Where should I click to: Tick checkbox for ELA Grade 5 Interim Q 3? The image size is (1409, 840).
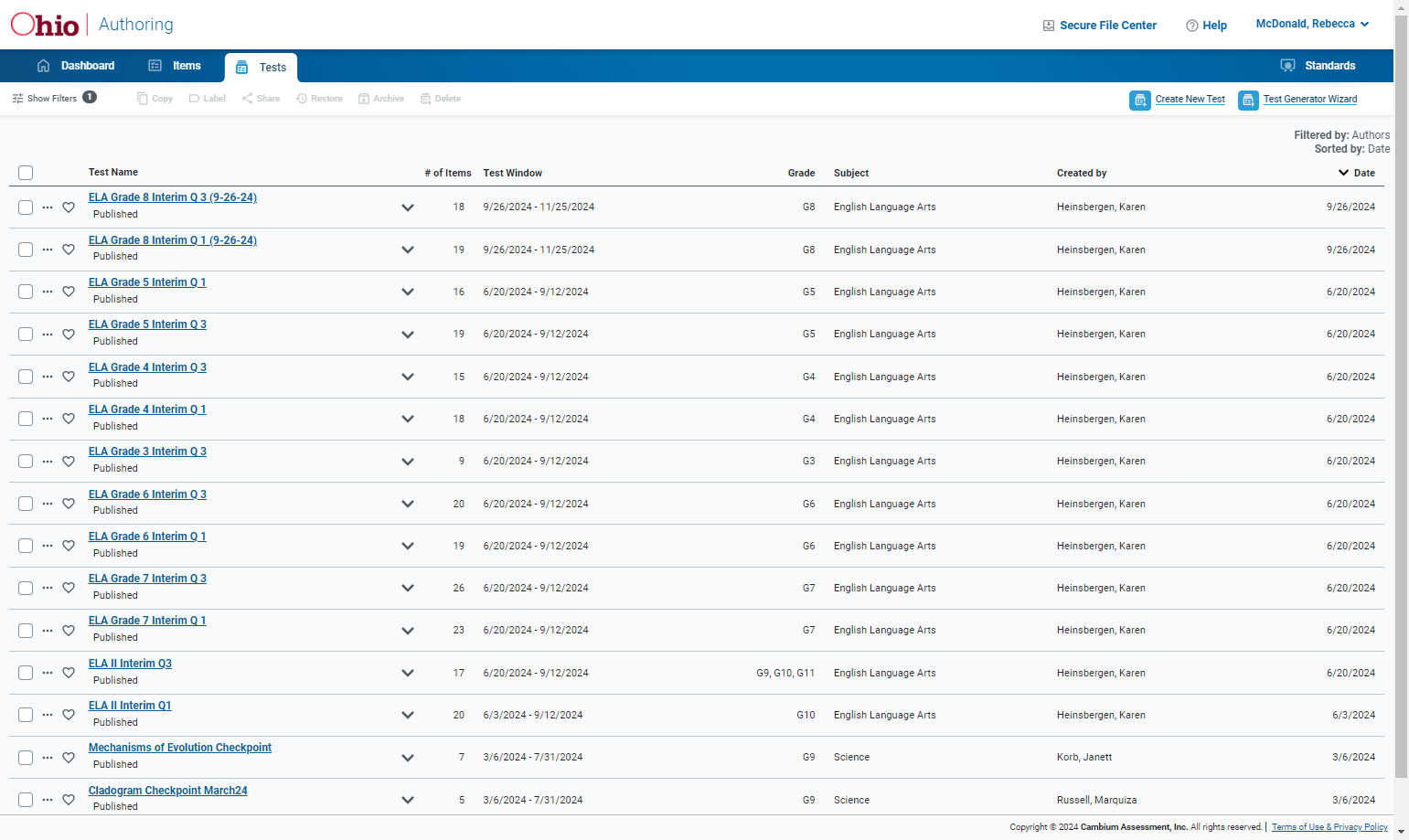click(x=26, y=335)
